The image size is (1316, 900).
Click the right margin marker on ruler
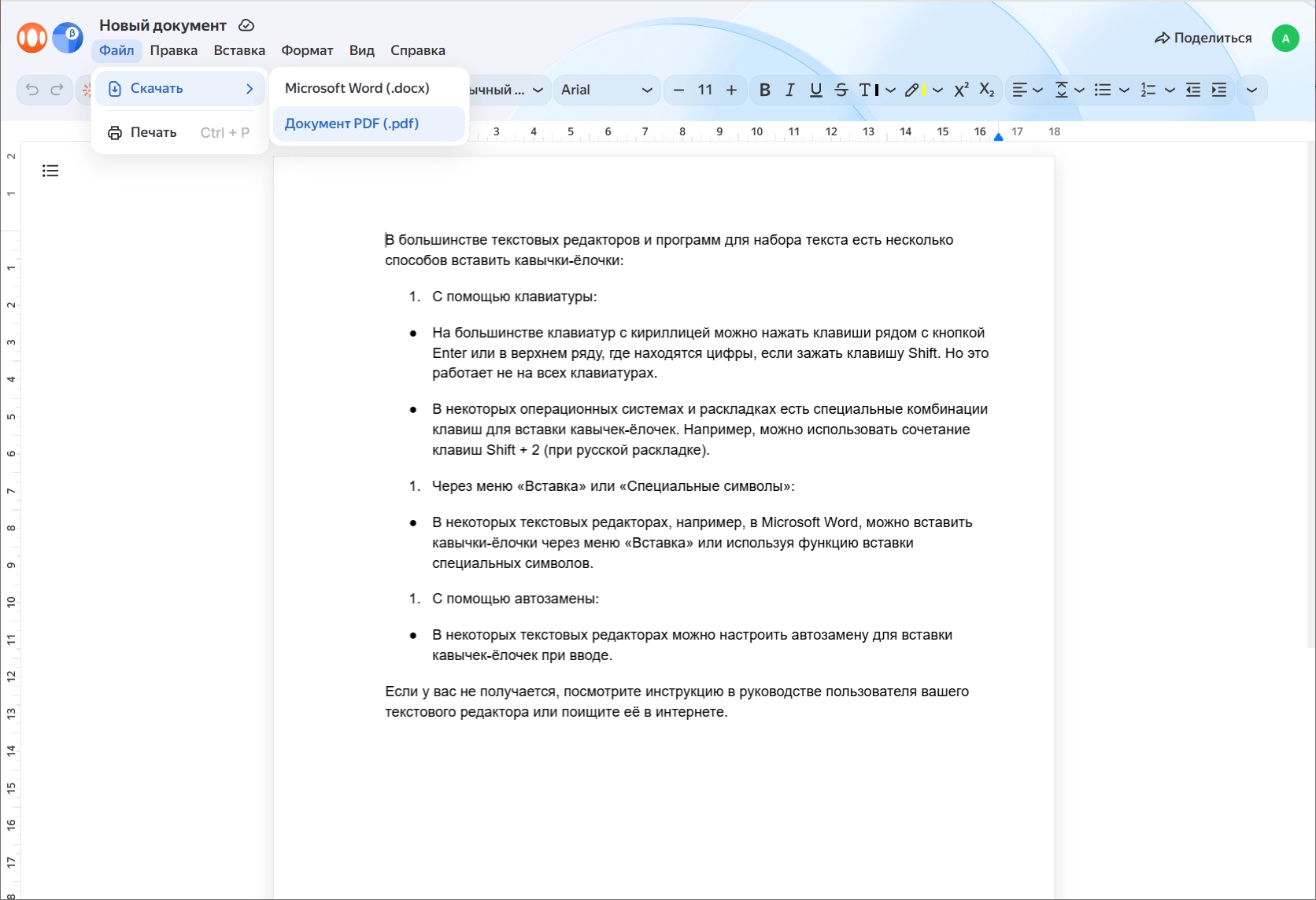[998, 136]
